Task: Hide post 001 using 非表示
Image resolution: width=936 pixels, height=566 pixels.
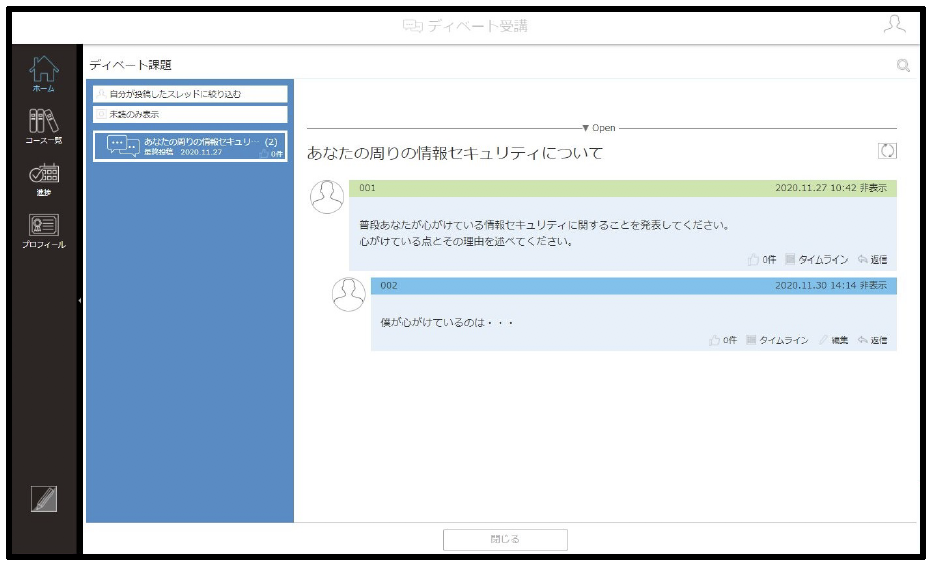Action: 873,187
